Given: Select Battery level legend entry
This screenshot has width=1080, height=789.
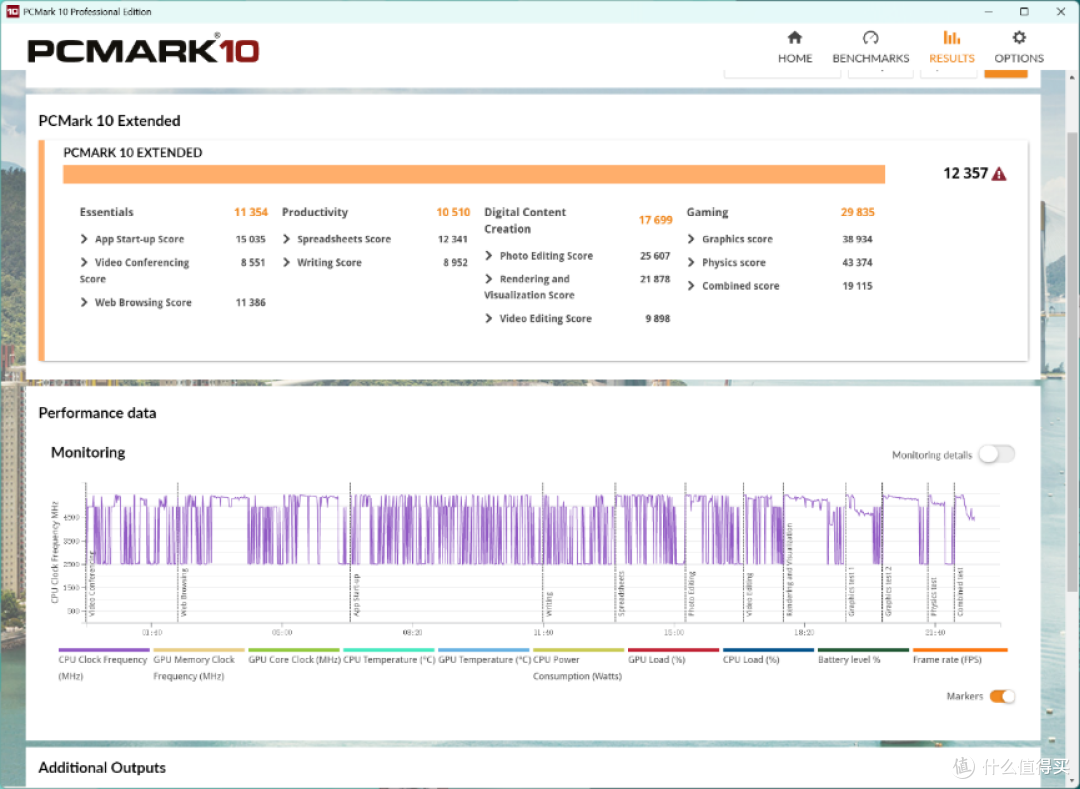Looking at the screenshot, I should [x=863, y=659].
